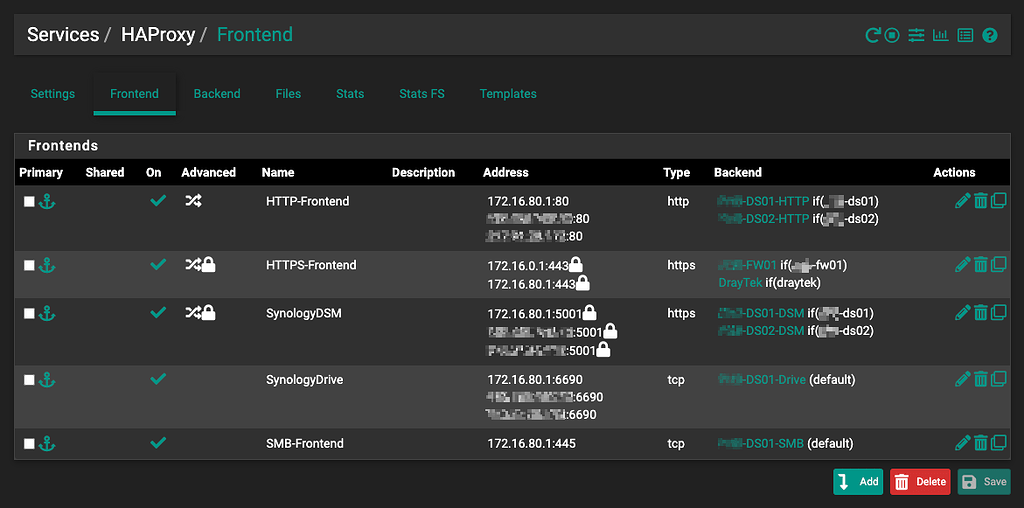Image resolution: width=1024 pixels, height=508 pixels.
Task: Click the HTTPS-Frontend name text
Action: tap(311, 265)
